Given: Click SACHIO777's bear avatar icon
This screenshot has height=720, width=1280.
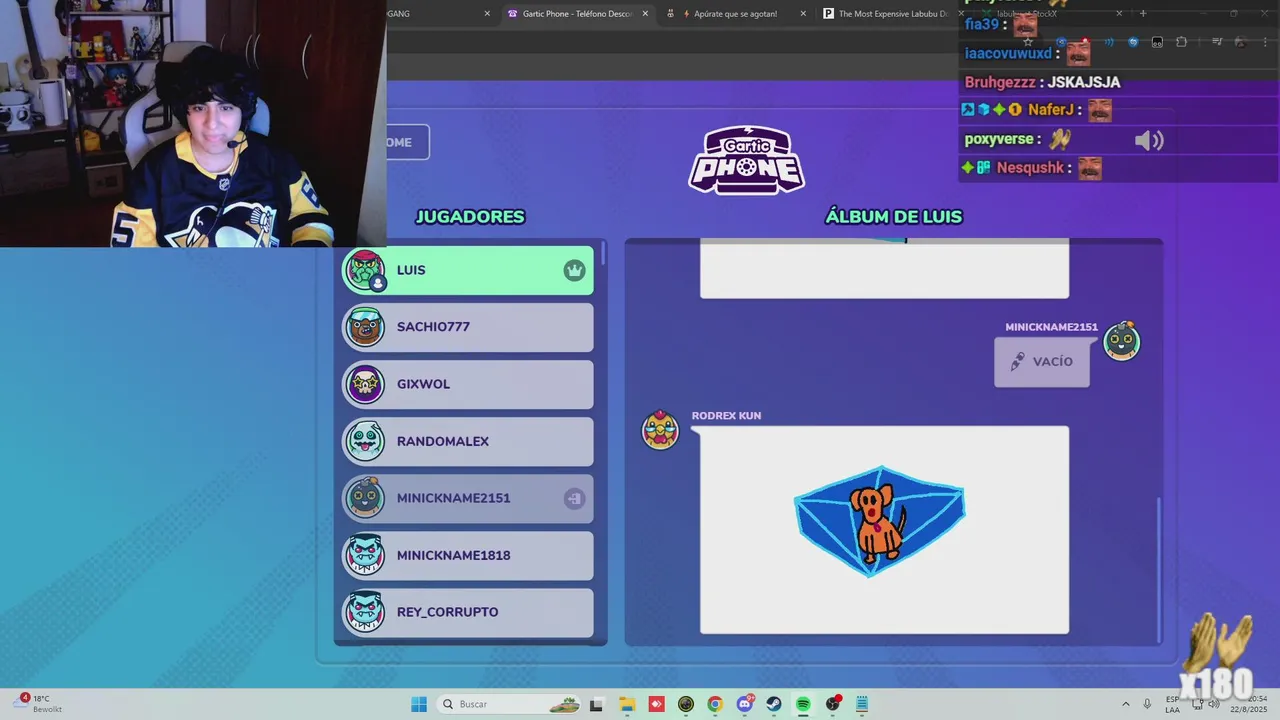Looking at the screenshot, I should (x=365, y=327).
